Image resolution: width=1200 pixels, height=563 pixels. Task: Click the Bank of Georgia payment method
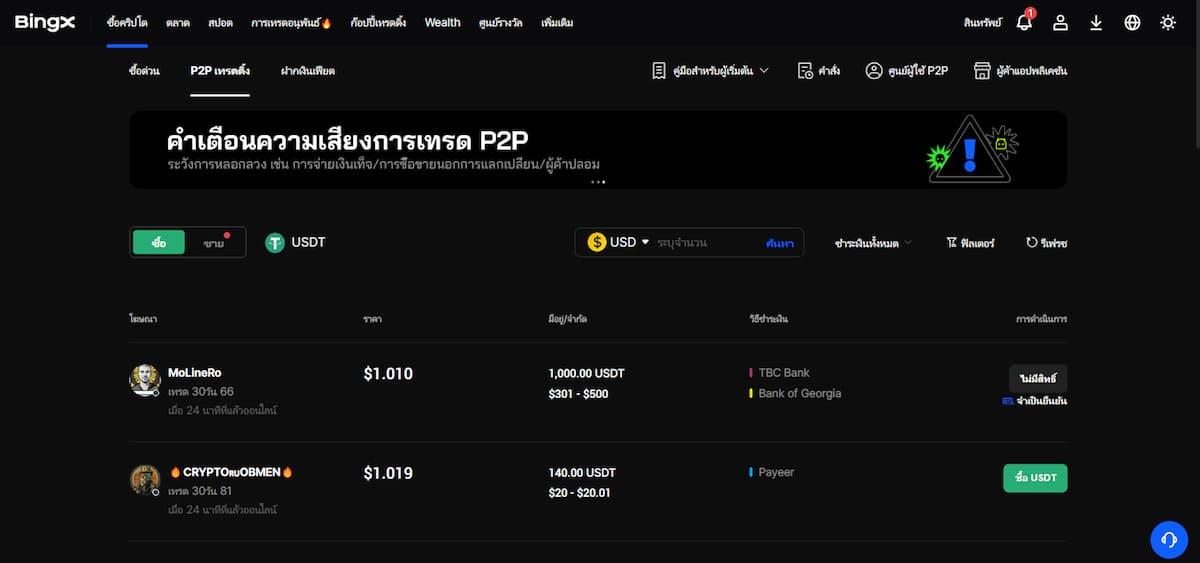(800, 394)
